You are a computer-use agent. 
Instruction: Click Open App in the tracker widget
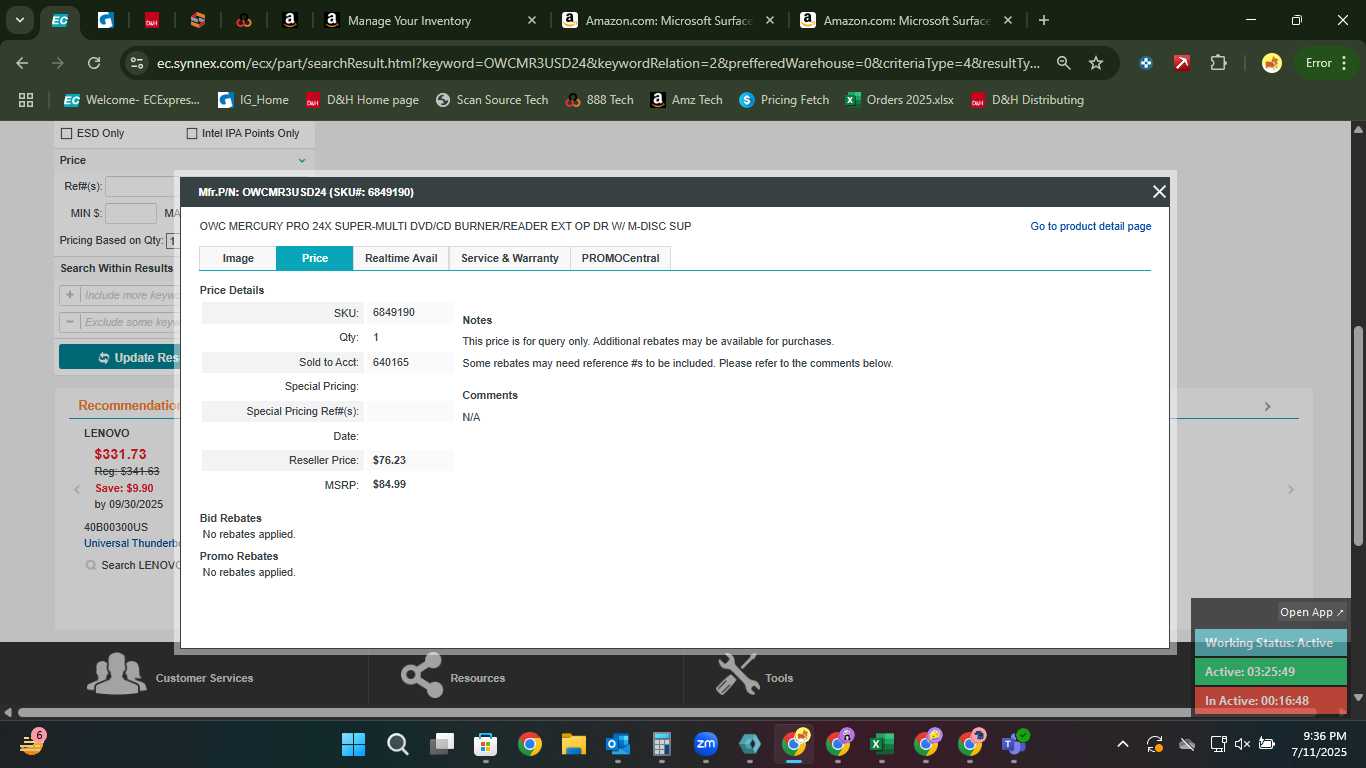[1312, 612]
